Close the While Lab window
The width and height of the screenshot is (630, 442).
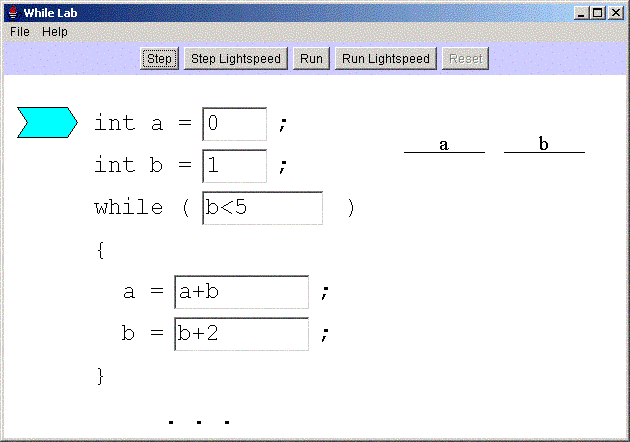616,12
